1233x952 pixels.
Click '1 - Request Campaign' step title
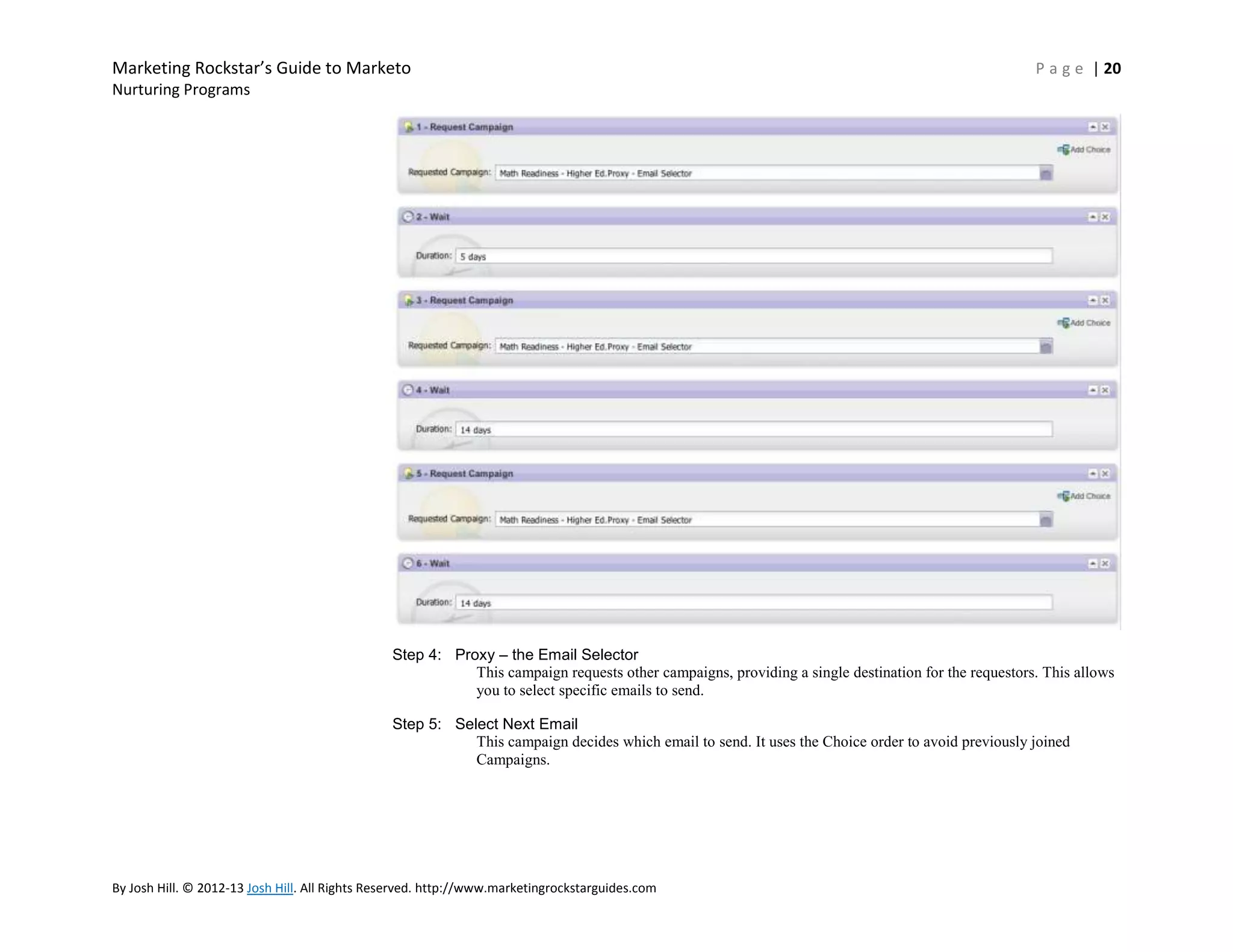(x=465, y=127)
